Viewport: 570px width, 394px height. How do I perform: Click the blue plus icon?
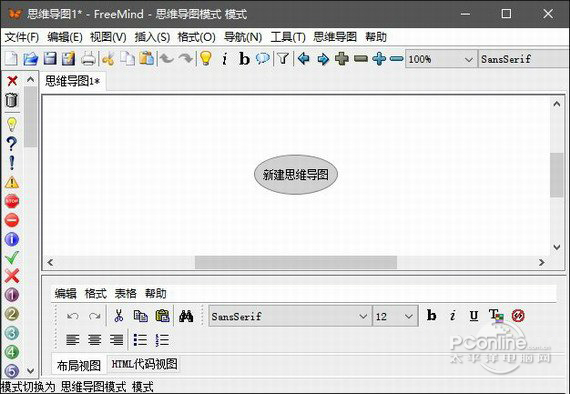coord(379,59)
